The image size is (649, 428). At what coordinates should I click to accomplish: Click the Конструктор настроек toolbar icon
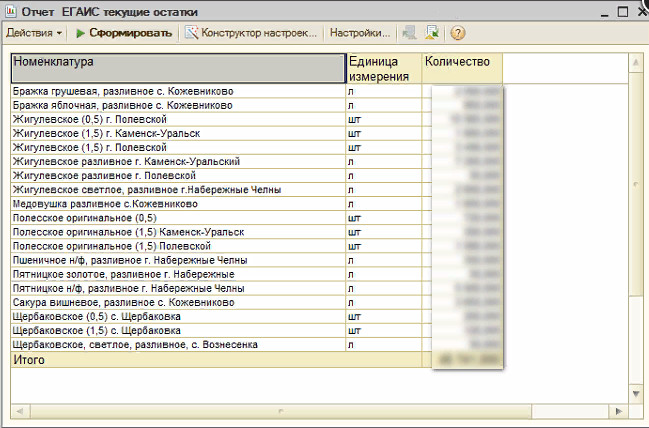point(192,33)
